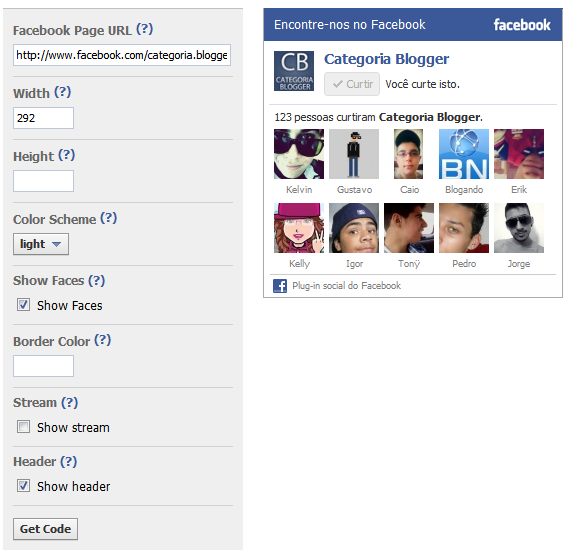Click the help icon next to Stream
The width and height of the screenshot is (567, 555).
point(69,402)
